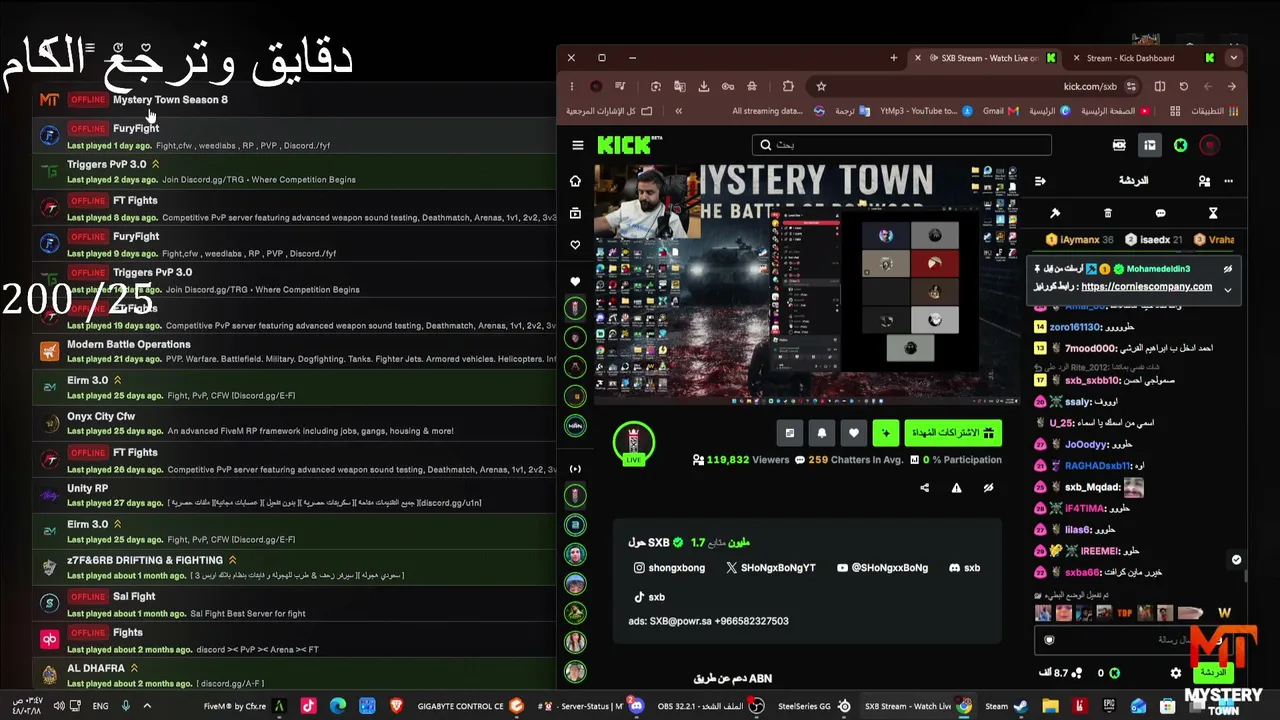Expand the pinned chat message chevron
Image resolution: width=1280 pixels, height=720 pixels.
(x=1227, y=290)
